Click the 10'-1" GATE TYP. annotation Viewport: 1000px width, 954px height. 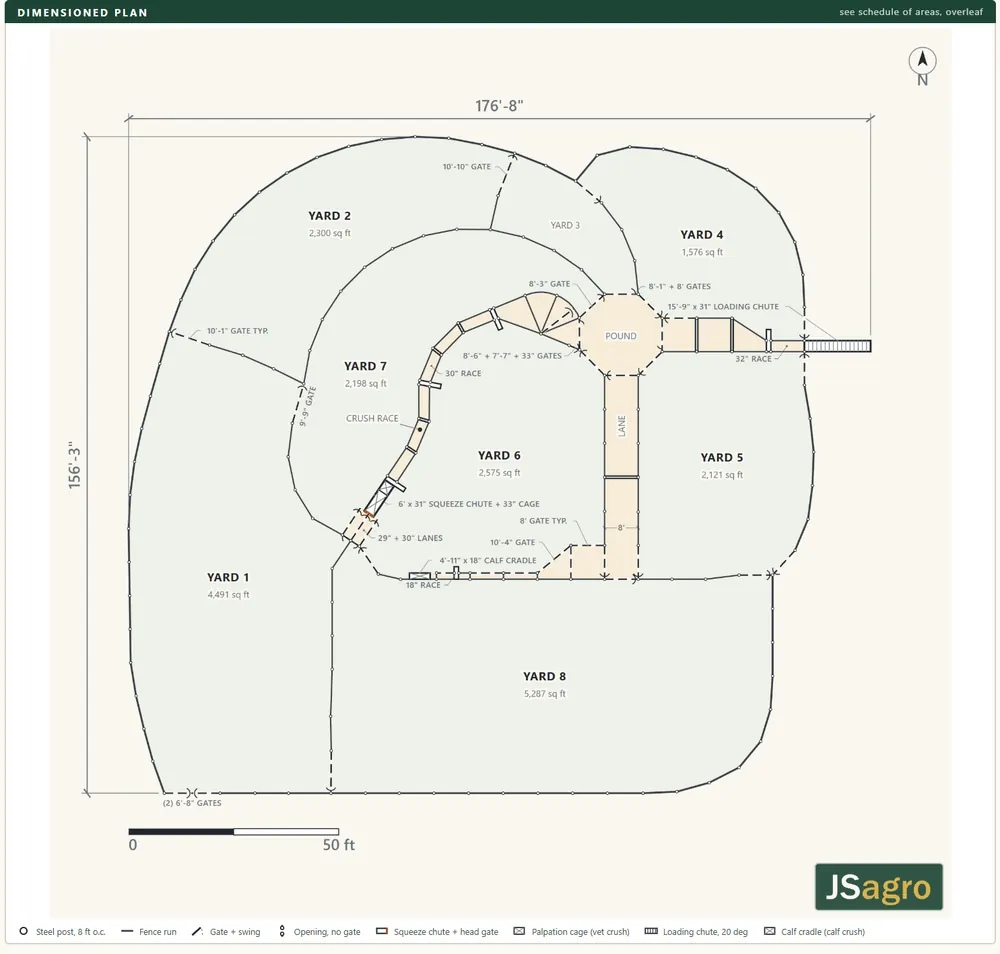(237, 331)
